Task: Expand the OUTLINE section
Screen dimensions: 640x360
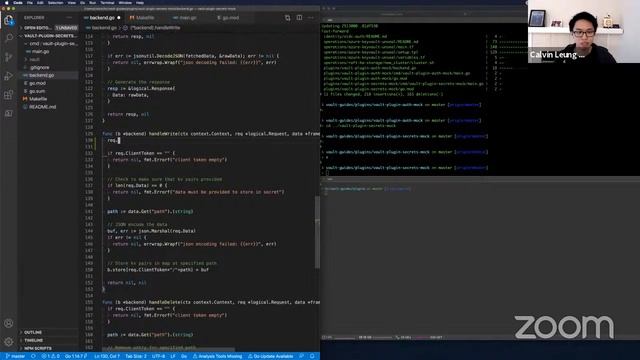Action: click(x=33, y=333)
